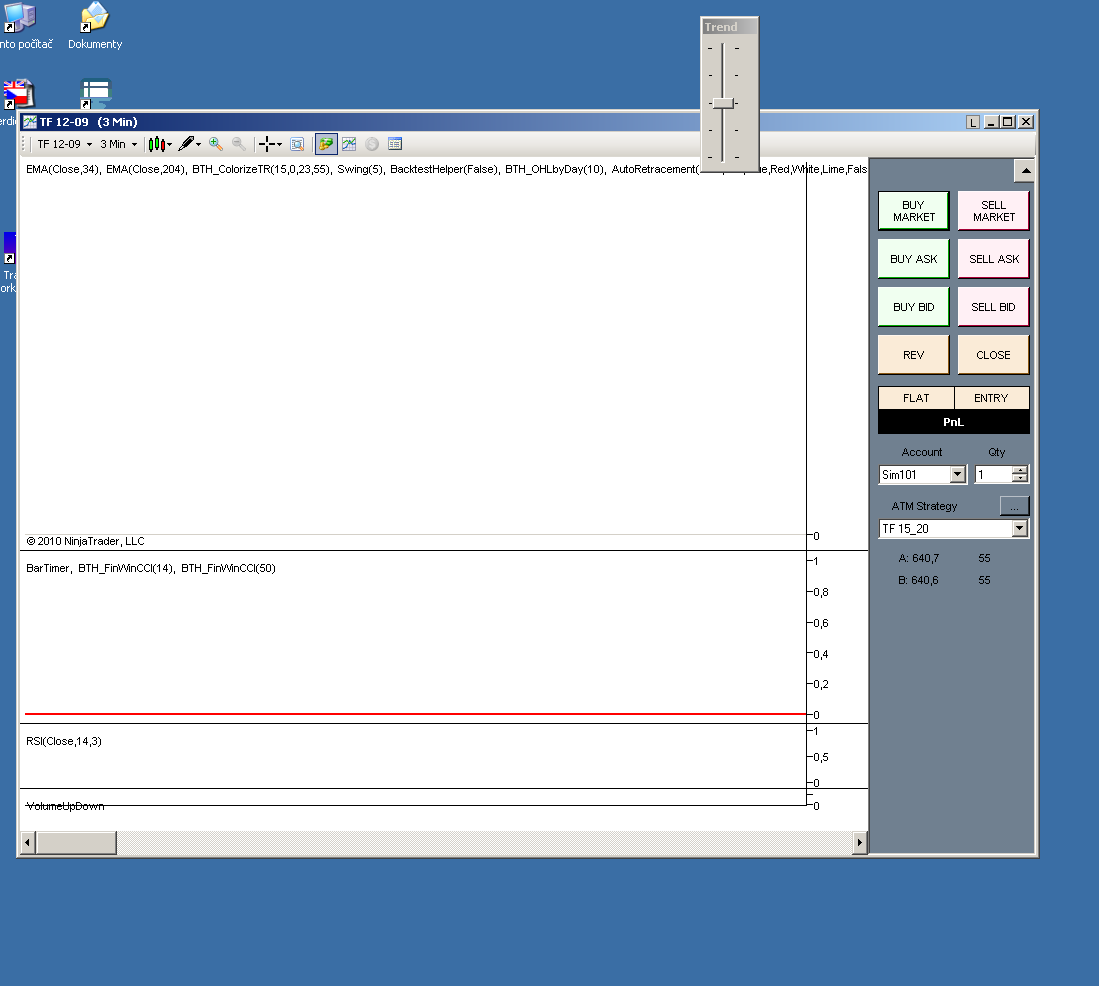Click the BarTimer indicator label
This screenshot has width=1099, height=986.
(48, 568)
